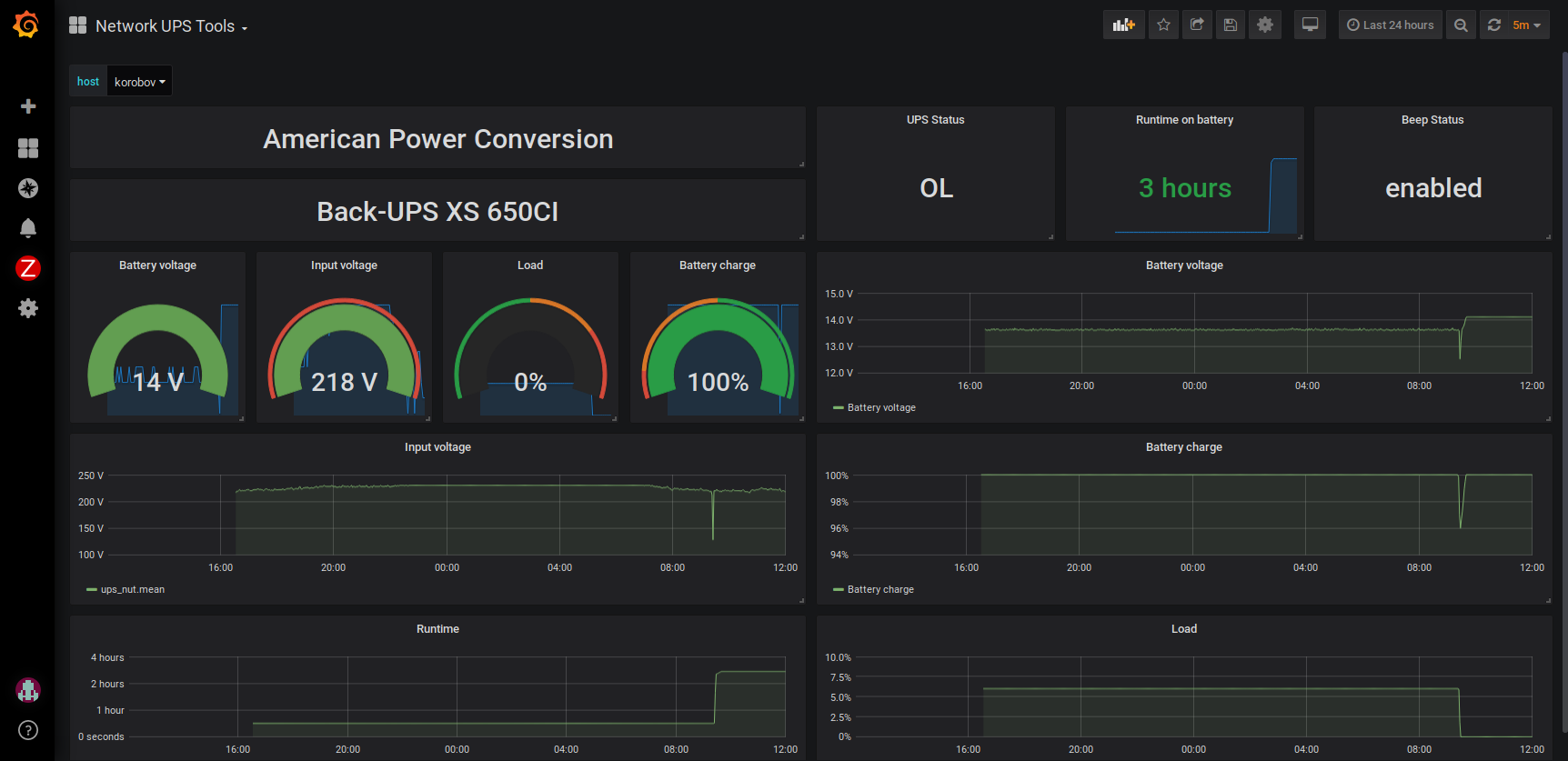The height and width of the screenshot is (761, 1568).
Task: Open the Last 24 hours time picker
Action: 1391,25
